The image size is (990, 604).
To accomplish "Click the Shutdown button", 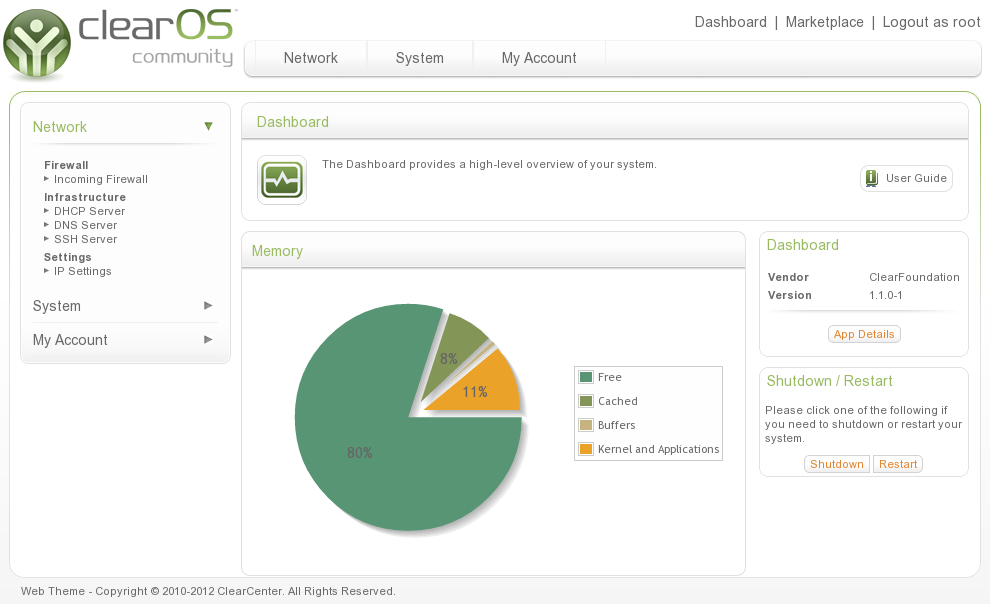I will pyautogui.click(x=836, y=464).
